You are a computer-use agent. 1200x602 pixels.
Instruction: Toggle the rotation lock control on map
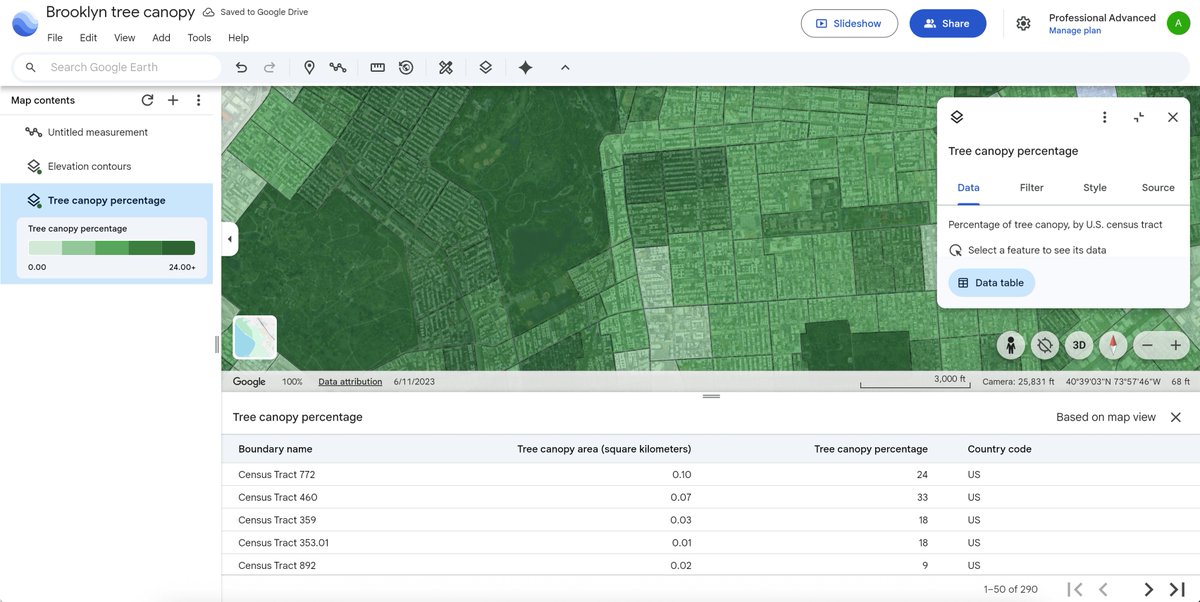click(x=1045, y=345)
